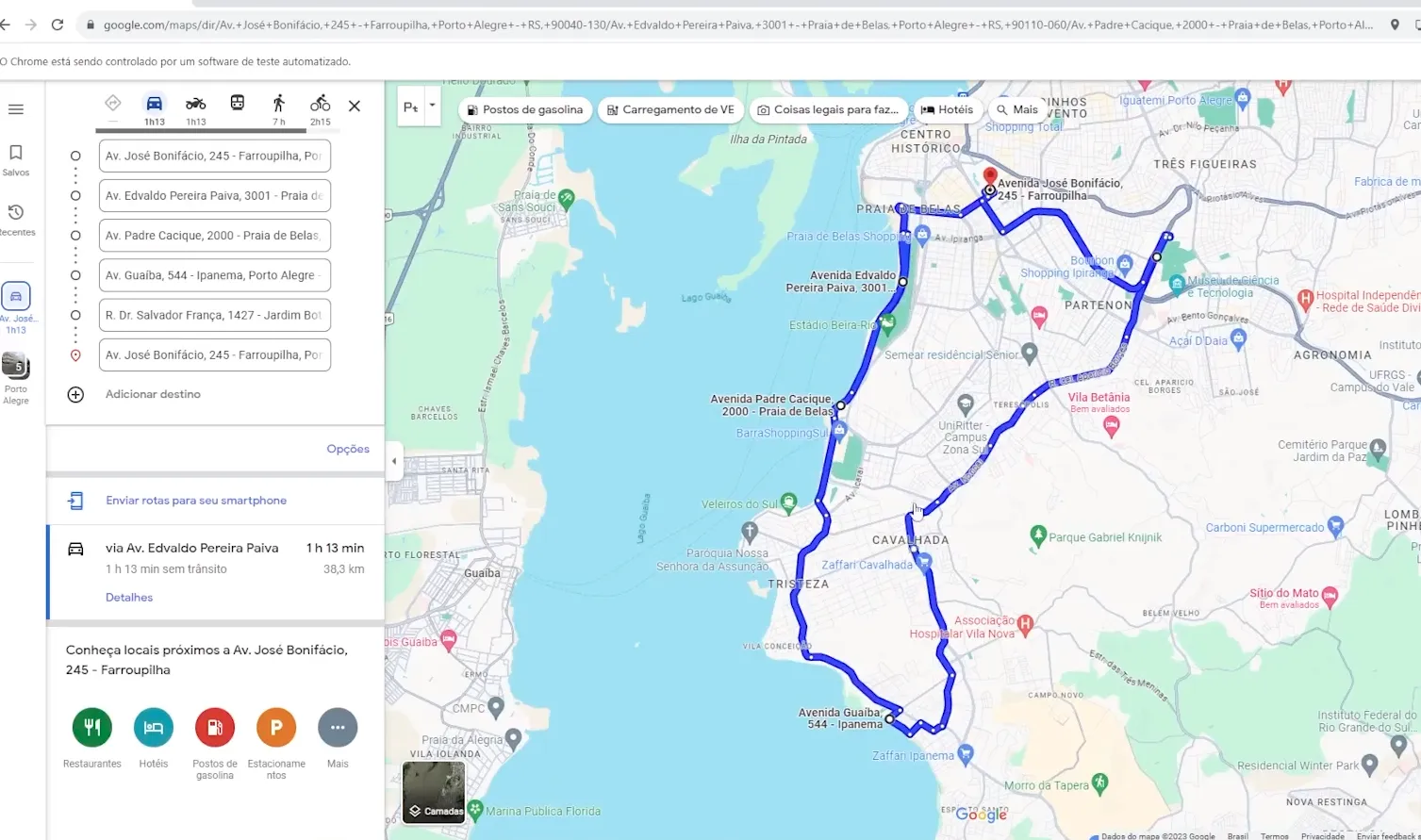Open the main Google Maps hamburger menu
The width and height of the screenshot is (1421, 840).
click(x=15, y=108)
